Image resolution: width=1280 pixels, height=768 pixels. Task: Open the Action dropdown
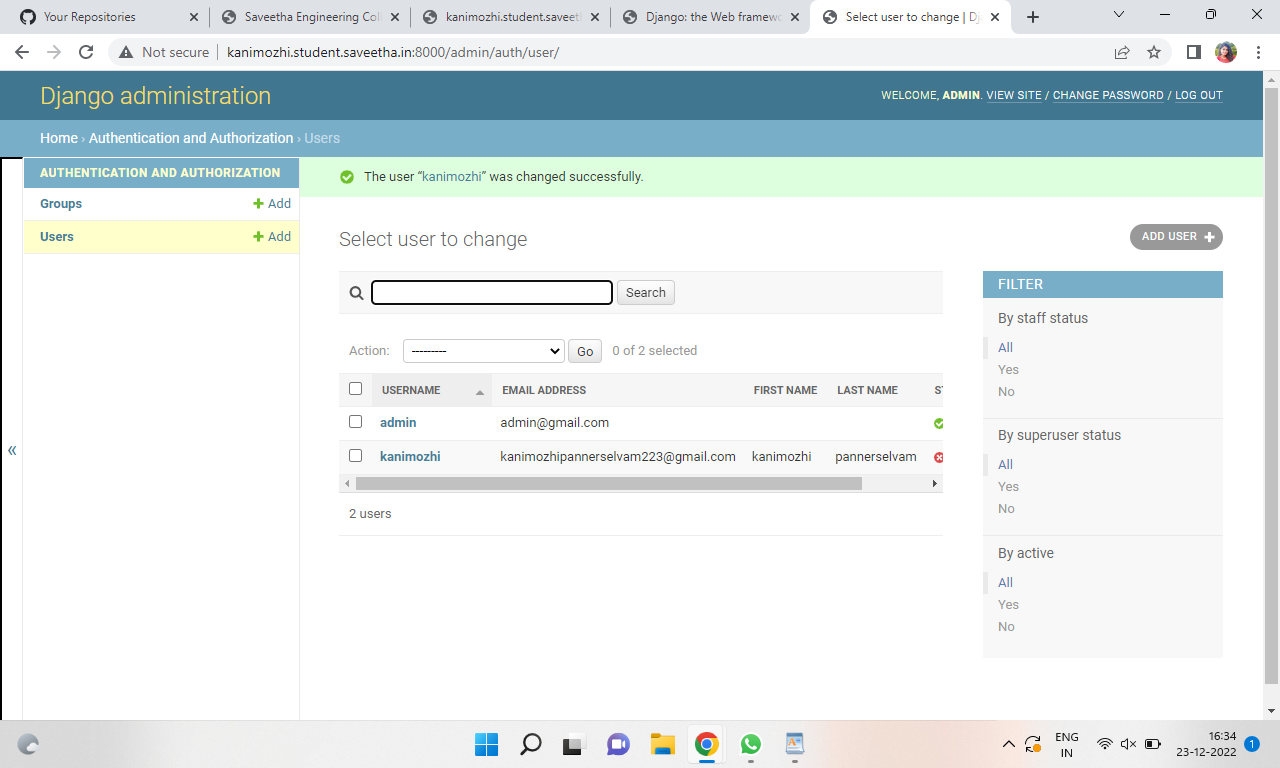(x=484, y=351)
